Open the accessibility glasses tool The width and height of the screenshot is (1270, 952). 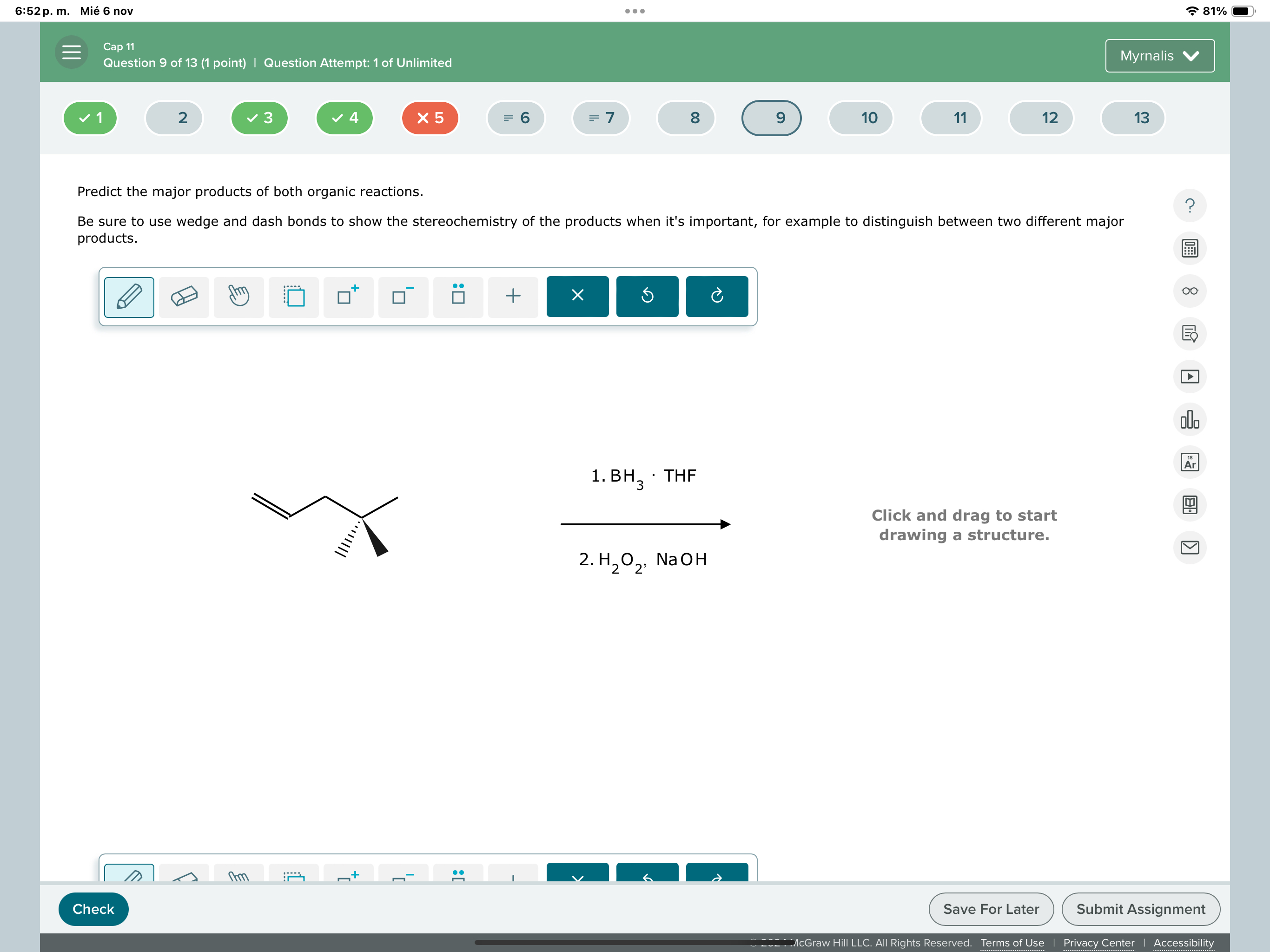point(1190,291)
